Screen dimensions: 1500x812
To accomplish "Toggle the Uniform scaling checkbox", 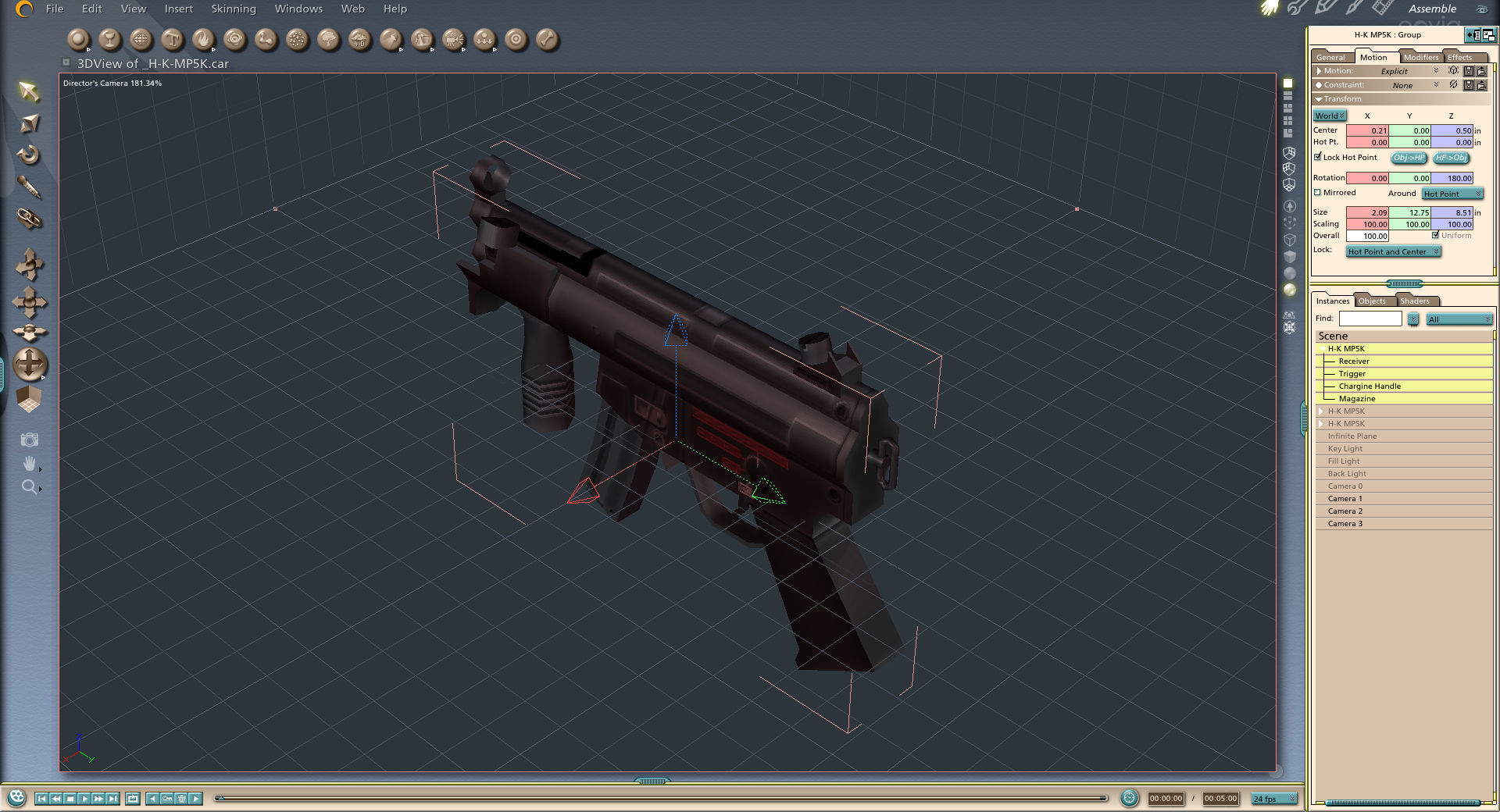I will pyautogui.click(x=1436, y=235).
